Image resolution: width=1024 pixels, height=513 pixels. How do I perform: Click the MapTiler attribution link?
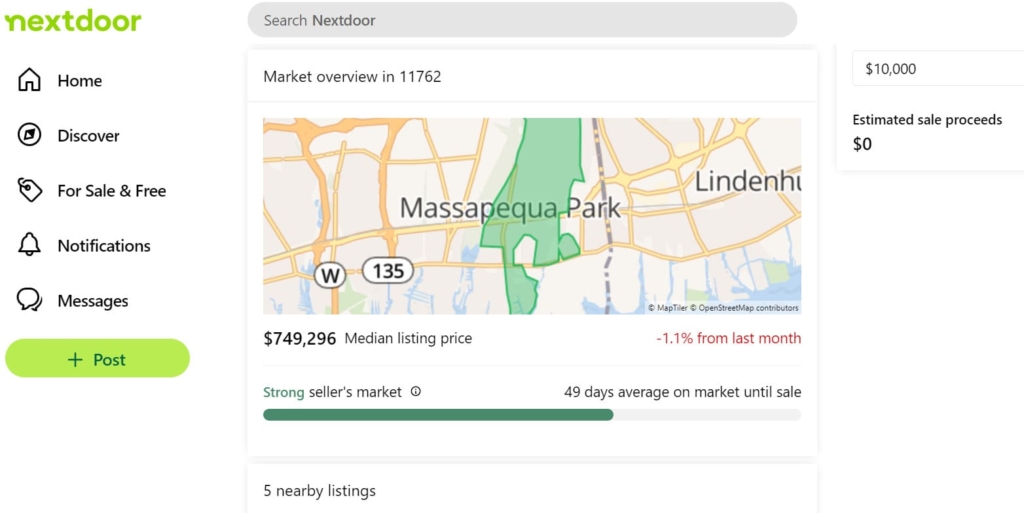(x=671, y=308)
